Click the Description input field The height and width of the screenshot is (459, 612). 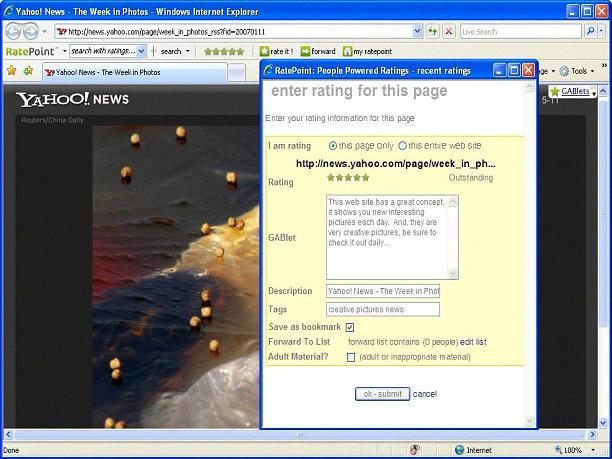click(383, 291)
